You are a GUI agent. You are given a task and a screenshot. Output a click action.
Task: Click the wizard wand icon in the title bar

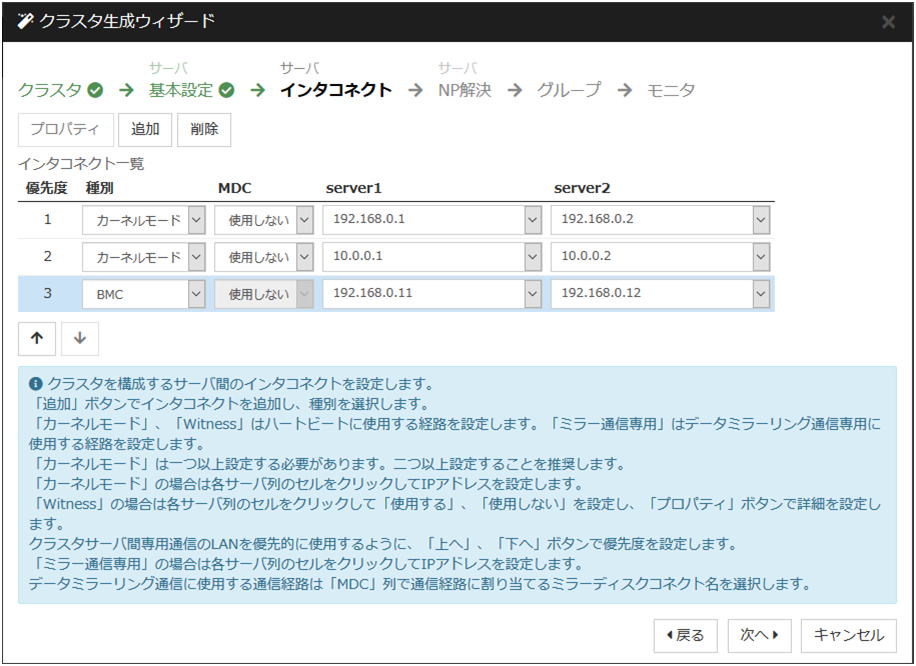click(26, 21)
